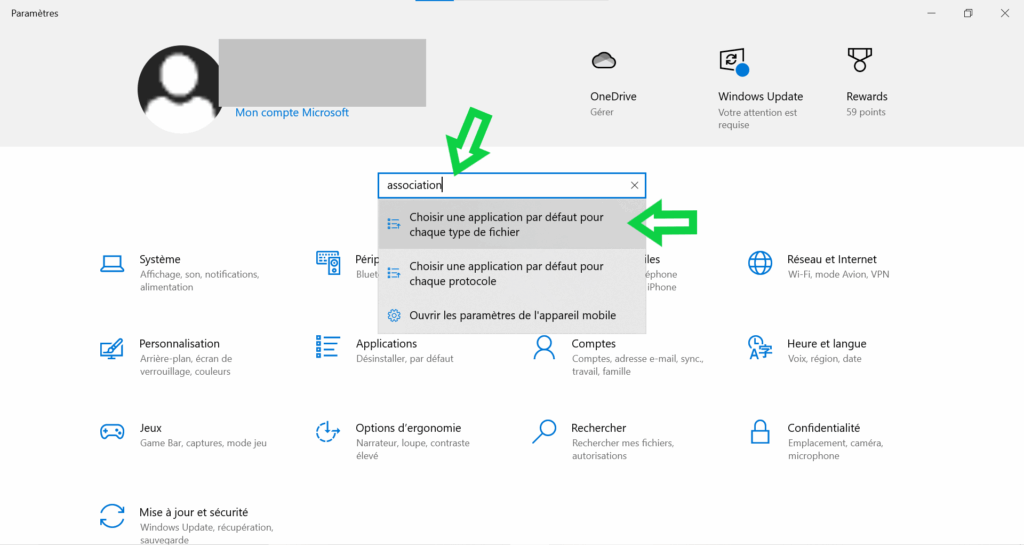1024x545 pixels.
Task: Open Réseau et Internet globe icon
Action: [x=760, y=264]
